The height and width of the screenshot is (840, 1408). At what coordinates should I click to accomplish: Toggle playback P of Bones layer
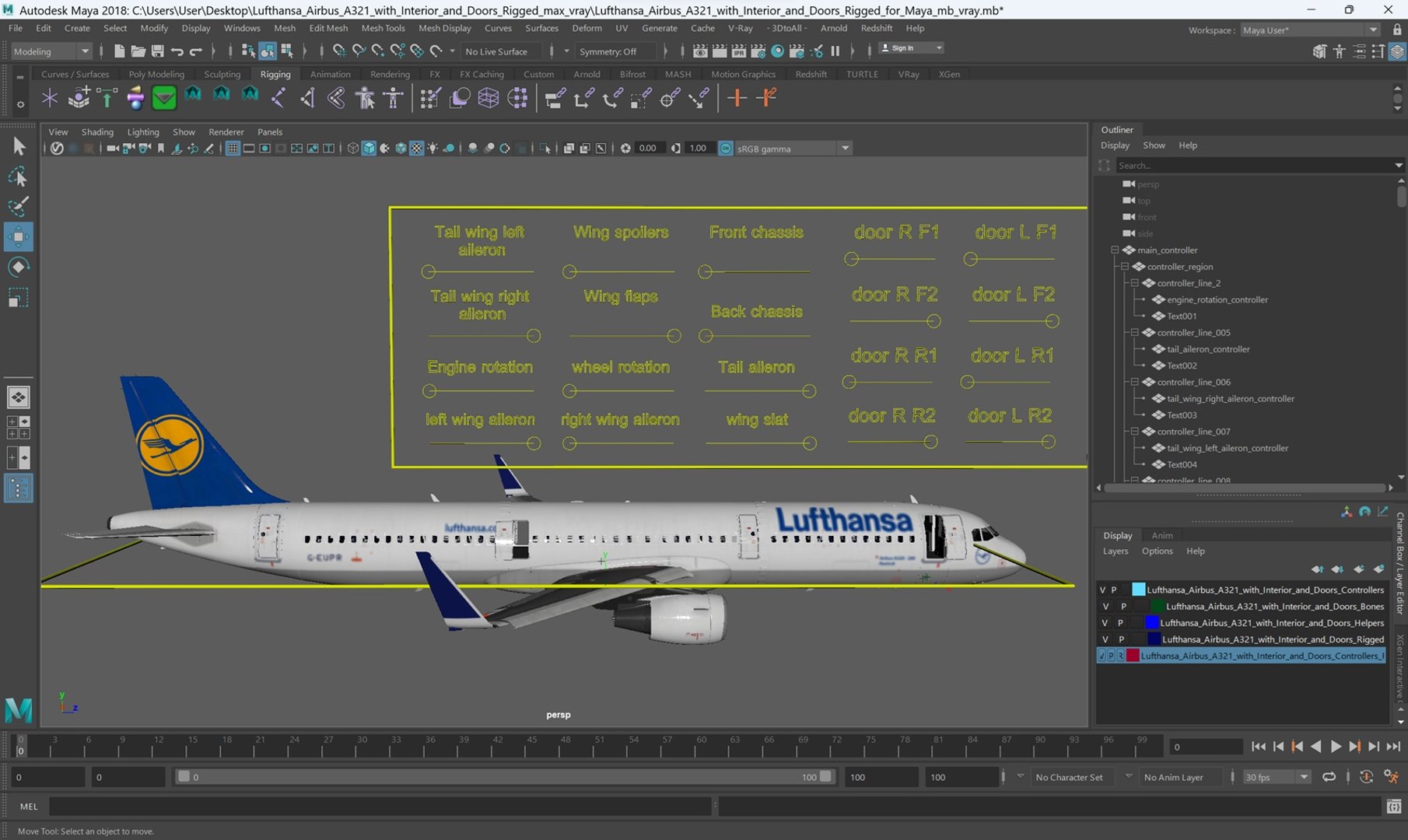pos(1123,606)
